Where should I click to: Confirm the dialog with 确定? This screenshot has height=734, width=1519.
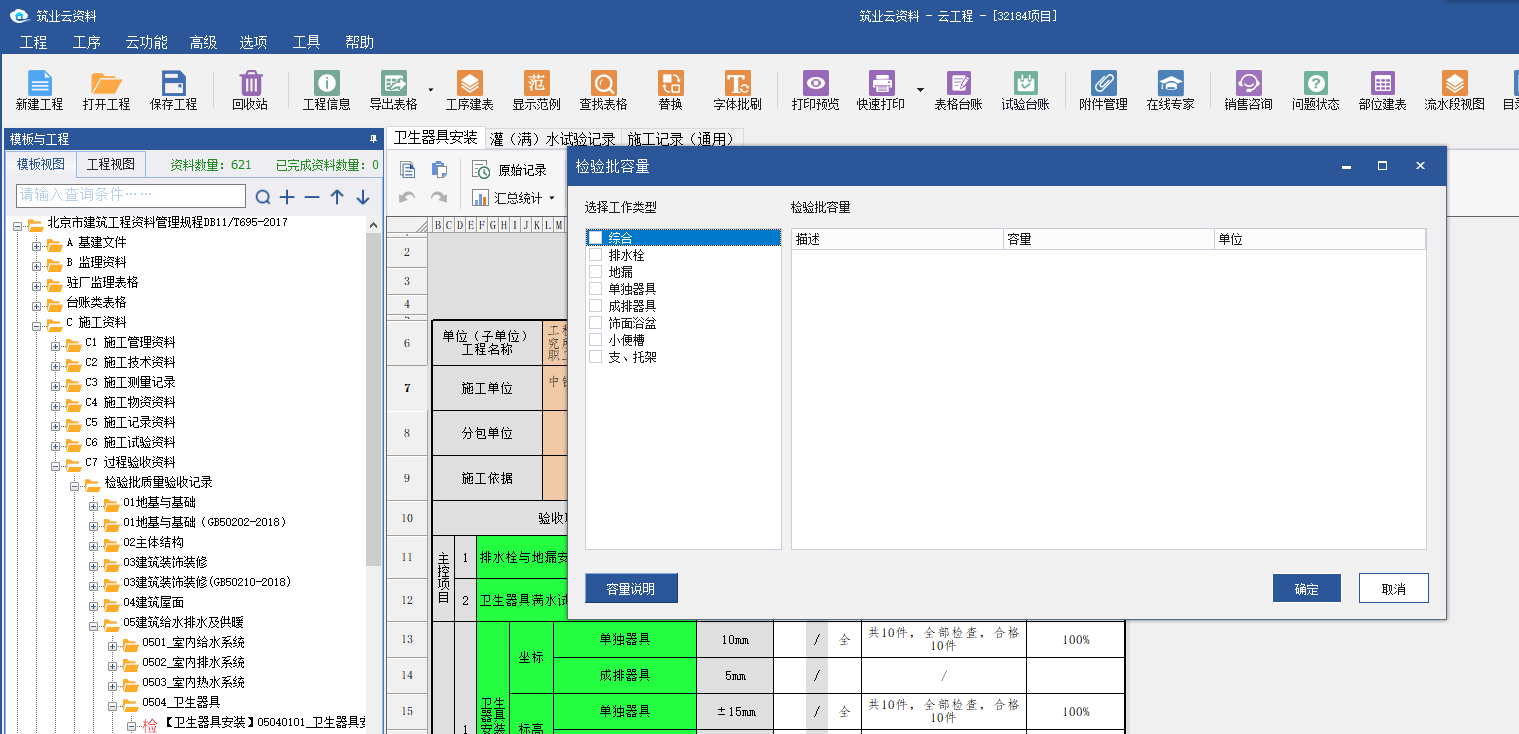point(1306,589)
